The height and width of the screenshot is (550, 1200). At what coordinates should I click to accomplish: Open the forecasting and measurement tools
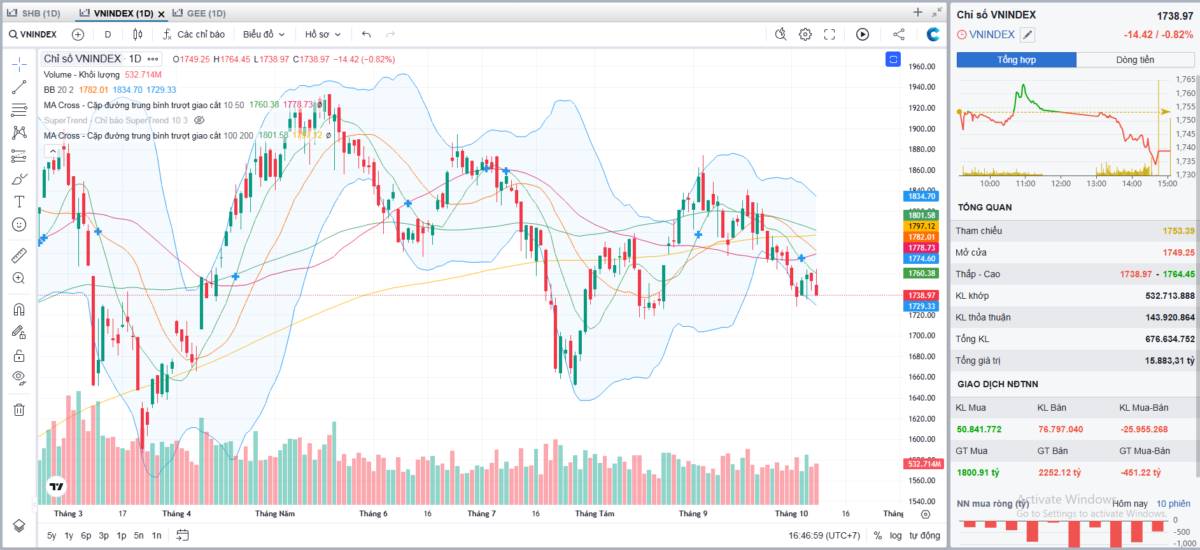[18, 156]
